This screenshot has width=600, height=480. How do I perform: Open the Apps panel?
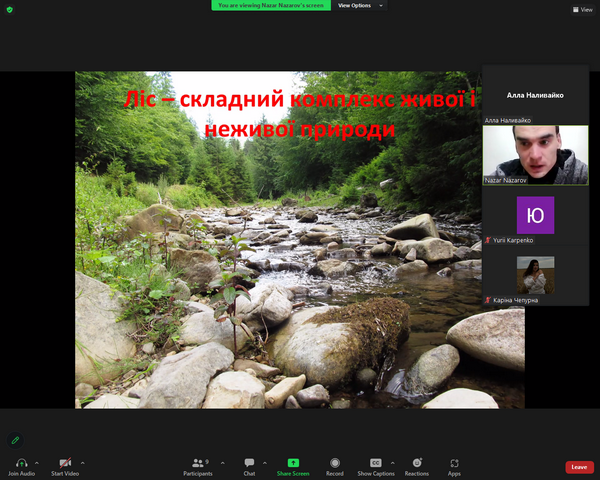tap(454, 463)
